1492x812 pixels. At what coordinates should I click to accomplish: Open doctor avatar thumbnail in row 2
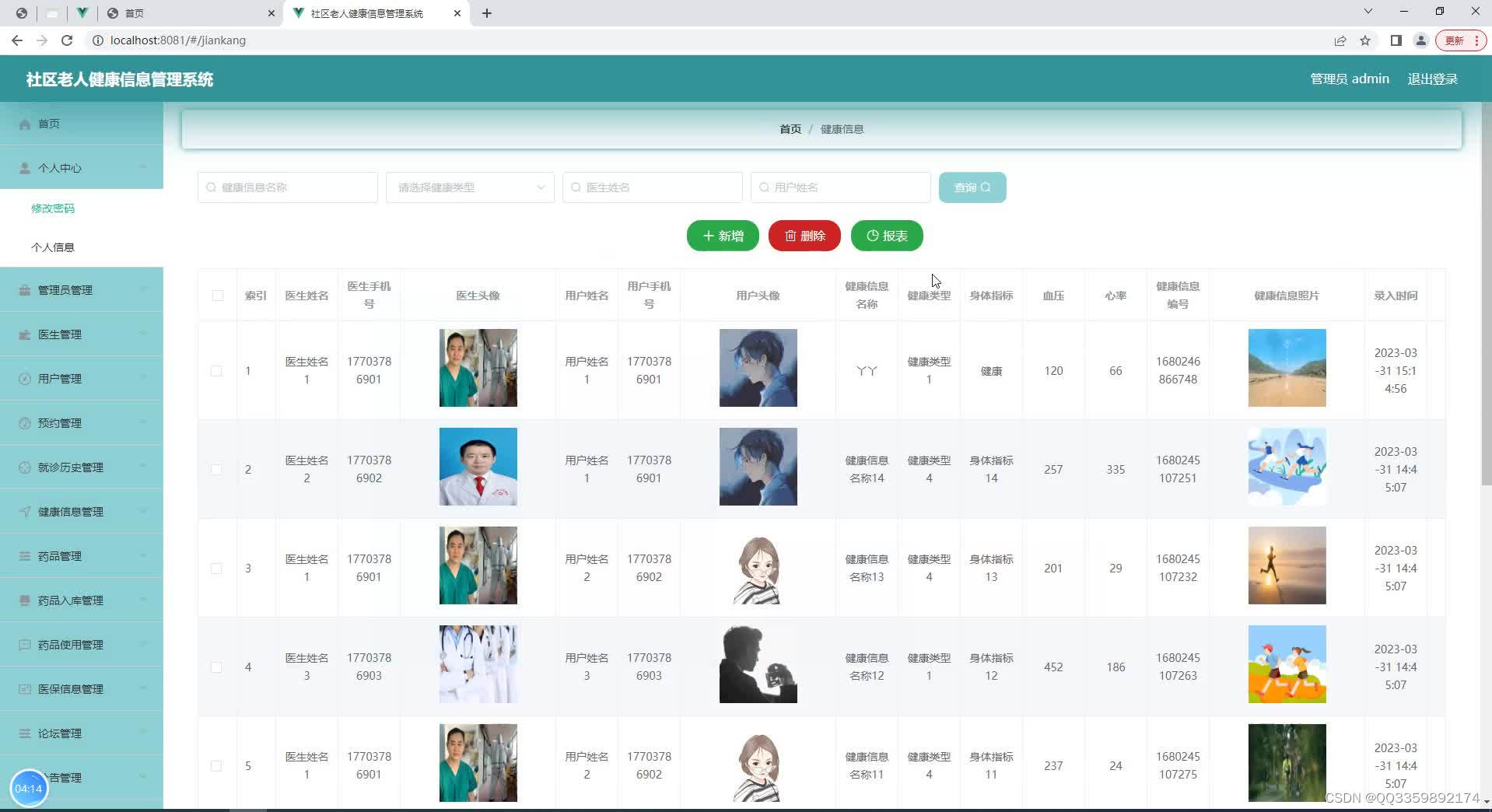478,467
